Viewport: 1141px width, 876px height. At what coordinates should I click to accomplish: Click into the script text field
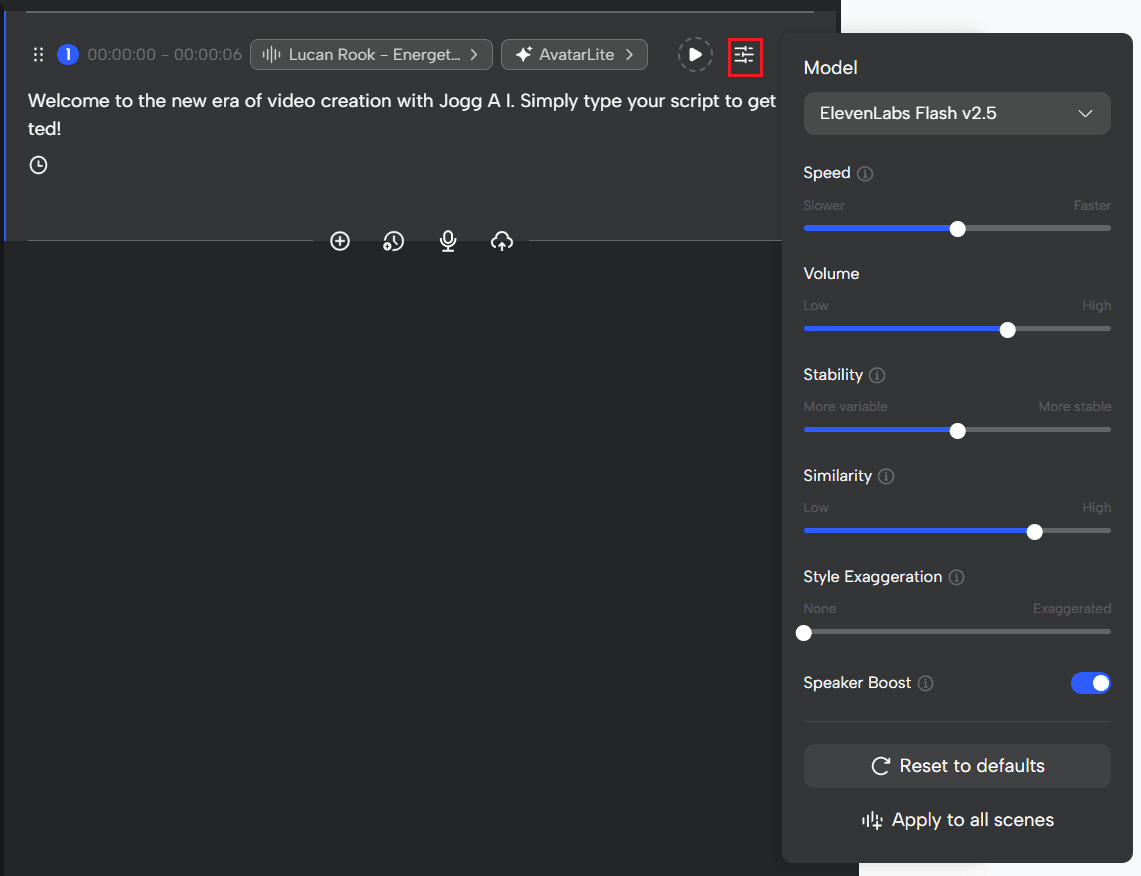[x=400, y=115]
